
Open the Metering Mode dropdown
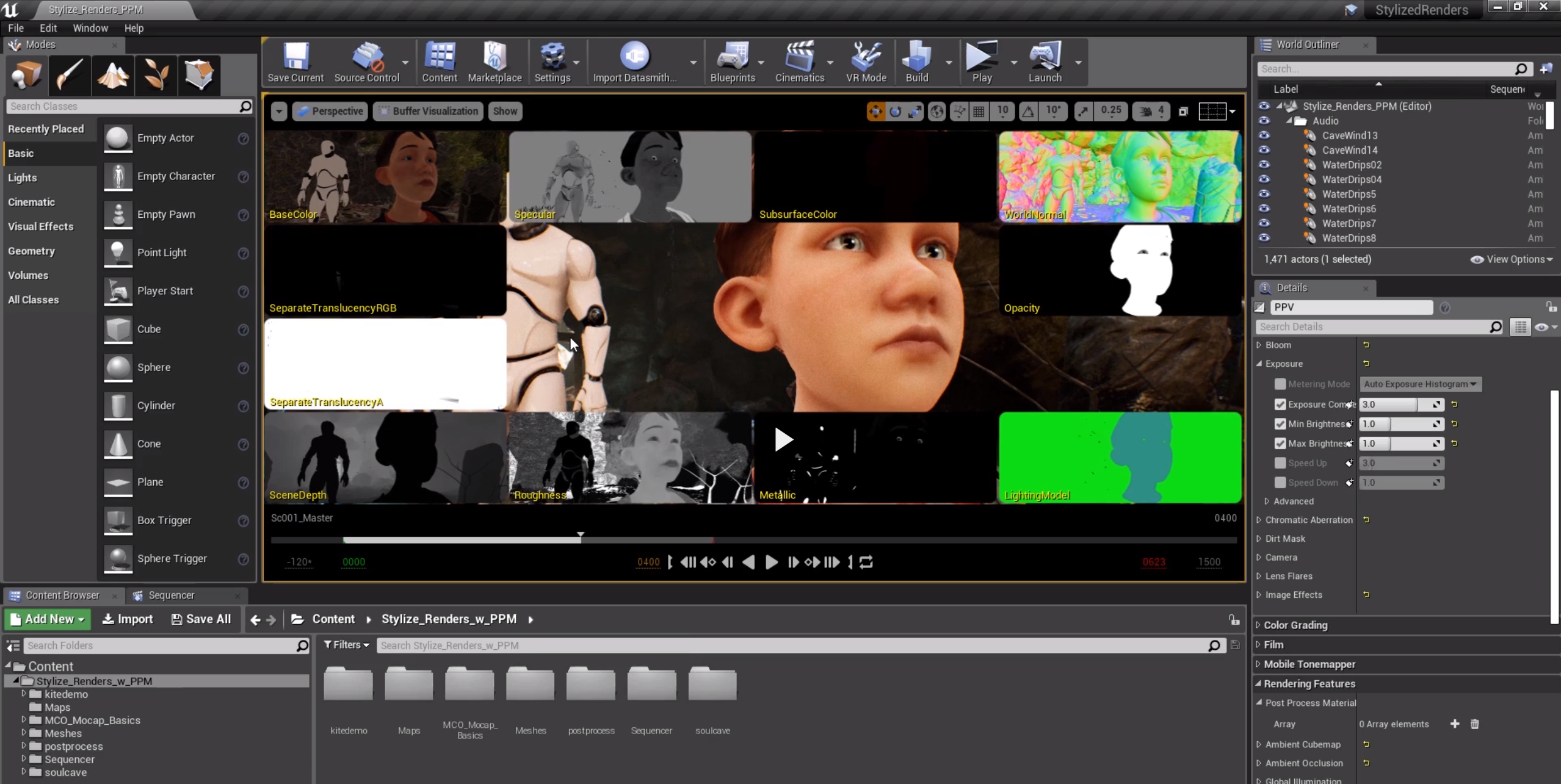[x=1420, y=384]
